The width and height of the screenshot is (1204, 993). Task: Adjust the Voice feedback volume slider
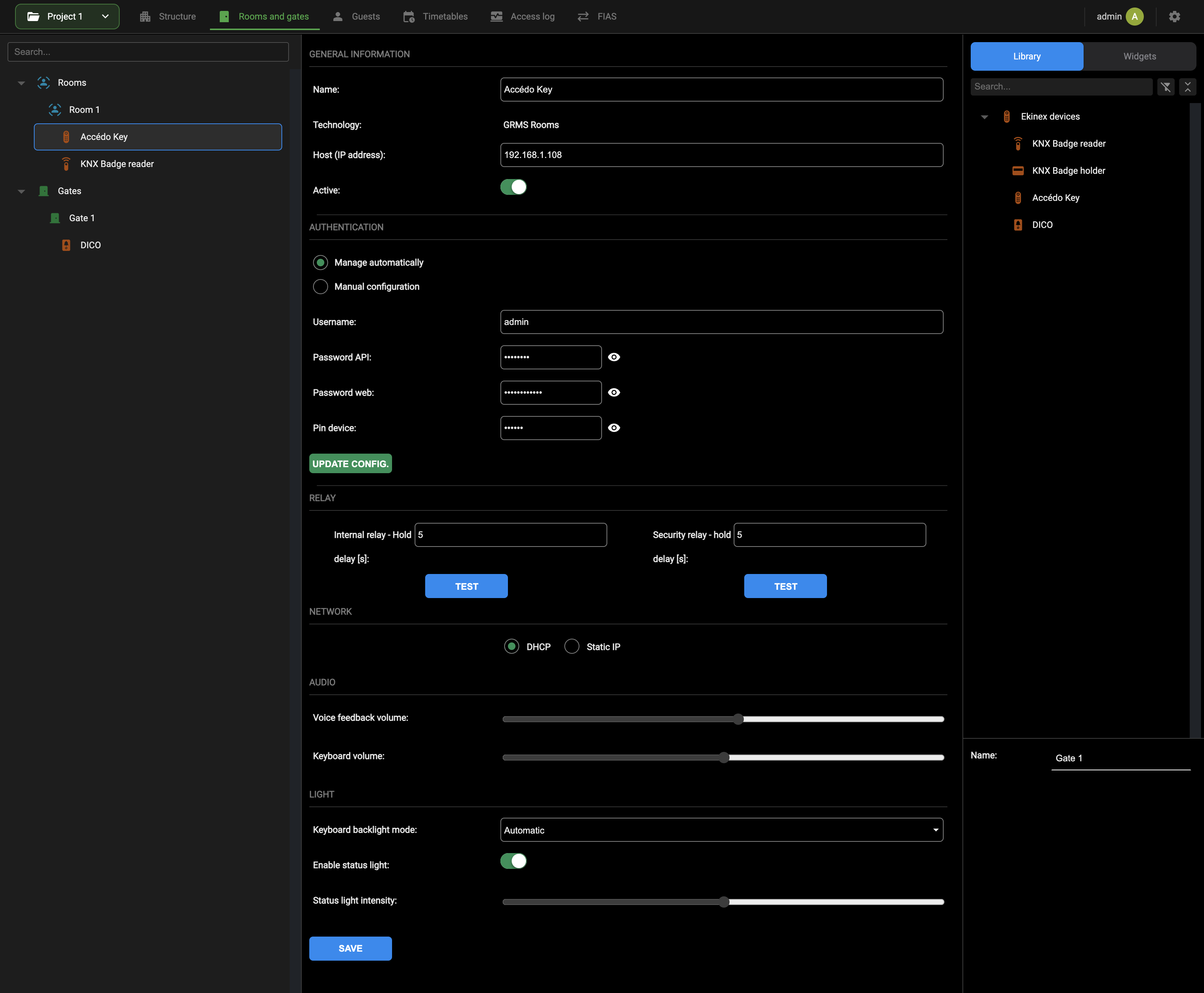pyautogui.click(x=723, y=719)
